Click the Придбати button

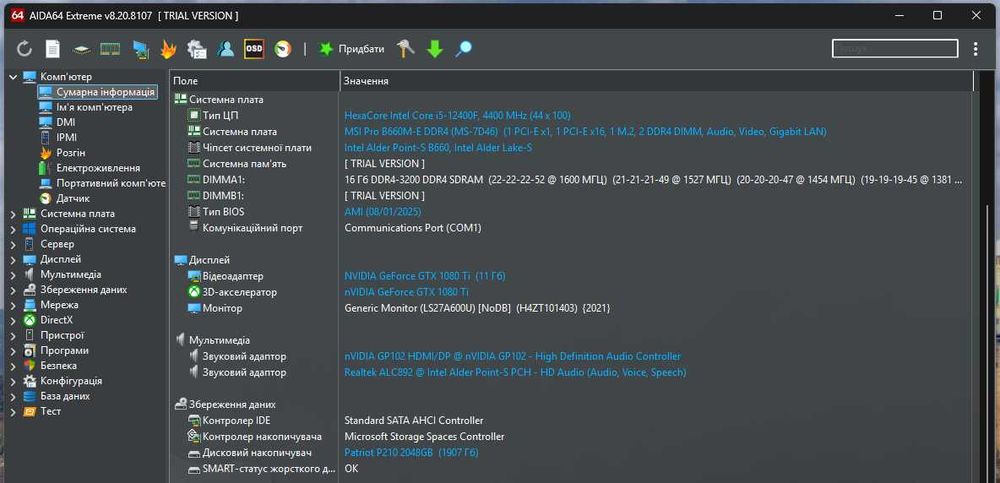(x=361, y=49)
